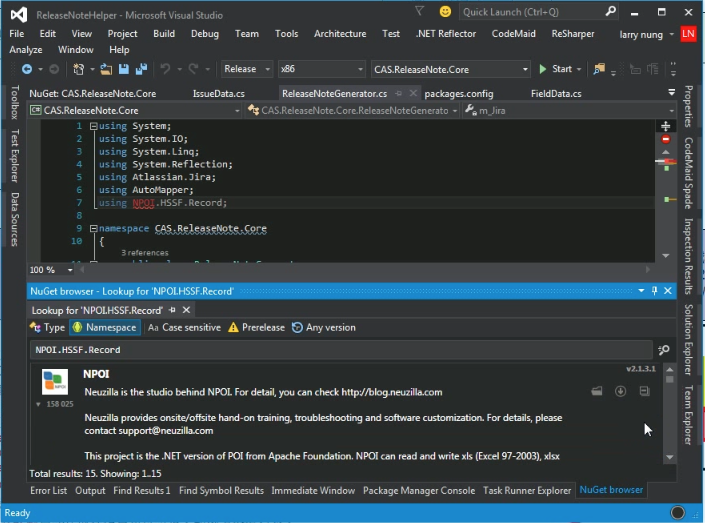
Task: Click the LN user account badge
Action: 688,34
